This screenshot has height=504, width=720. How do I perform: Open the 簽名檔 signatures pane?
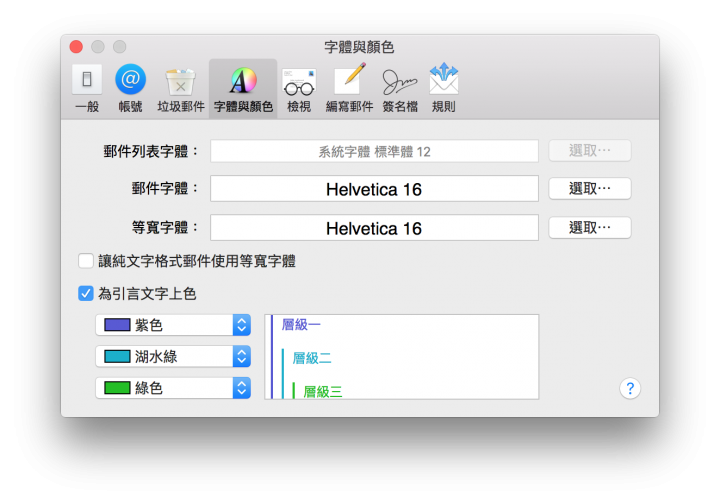[400, 89]
